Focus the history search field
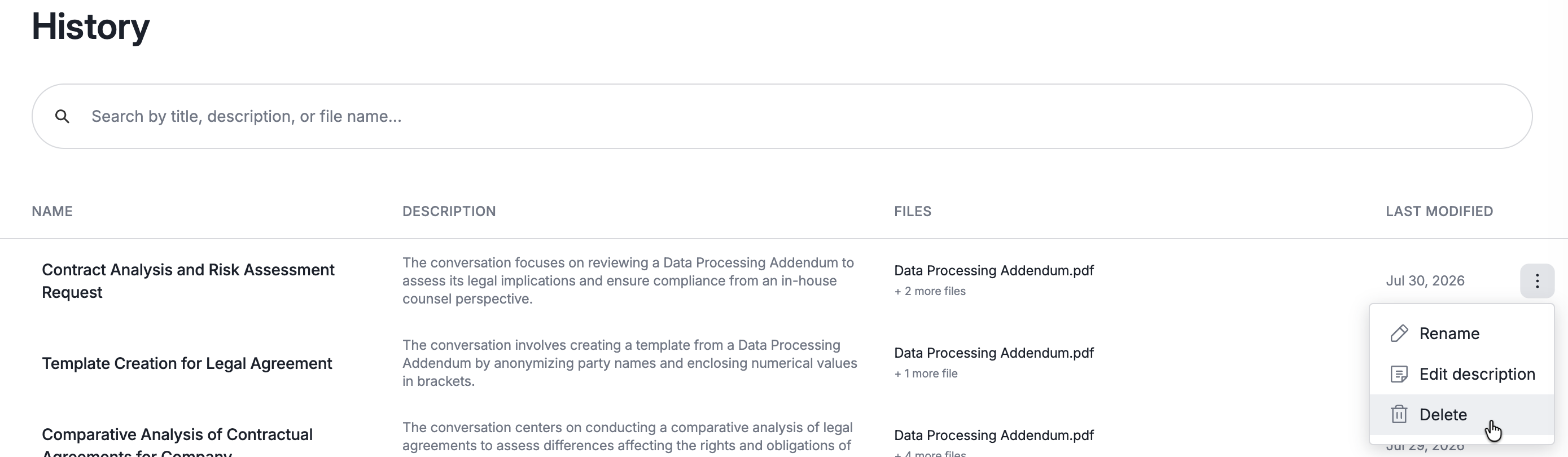The width and height of the screenshot is (1568, 457). pos(782,116)
